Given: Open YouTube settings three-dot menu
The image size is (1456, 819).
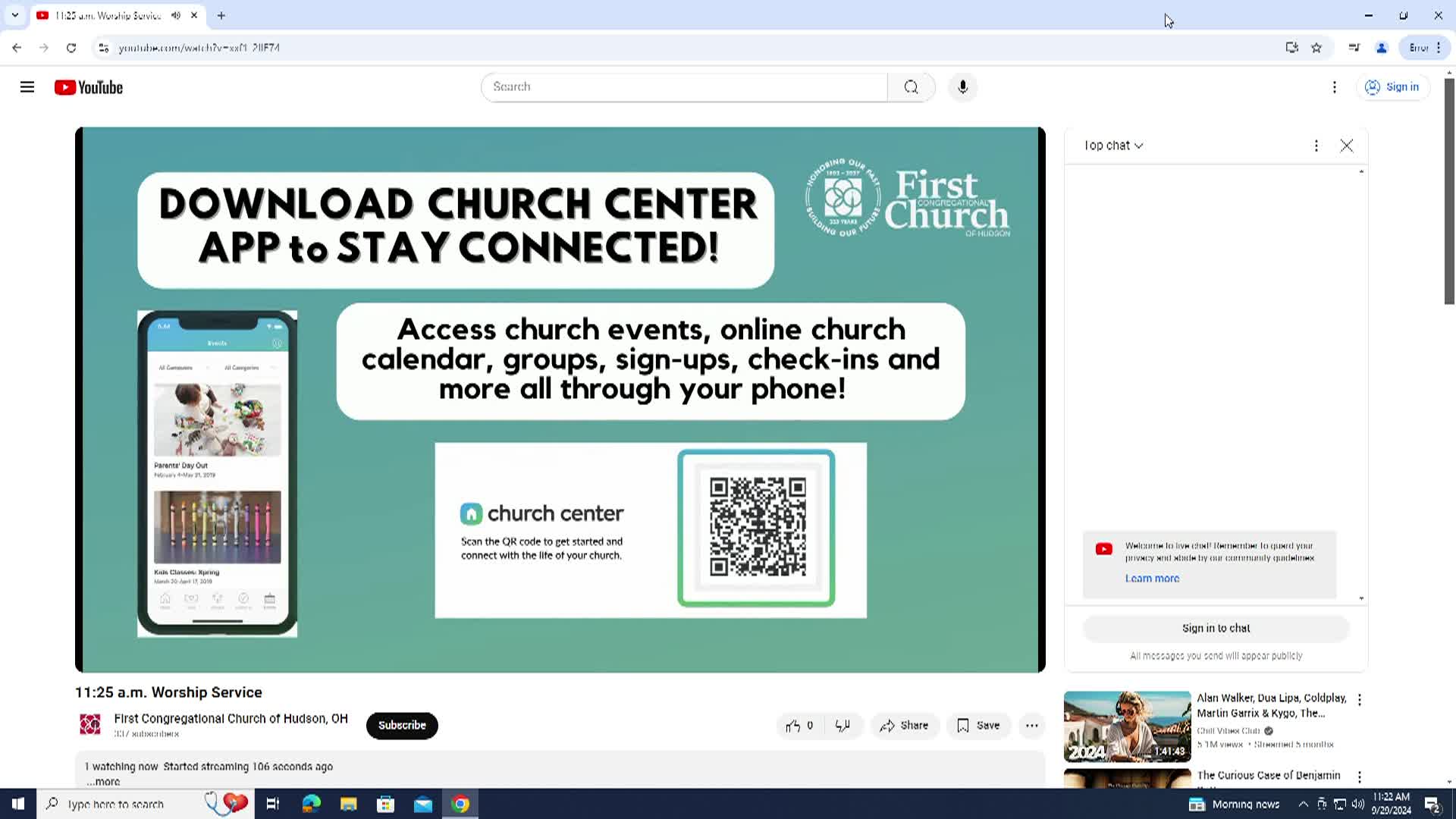Looking at the screenshot, I should (x=1335, y=87).
